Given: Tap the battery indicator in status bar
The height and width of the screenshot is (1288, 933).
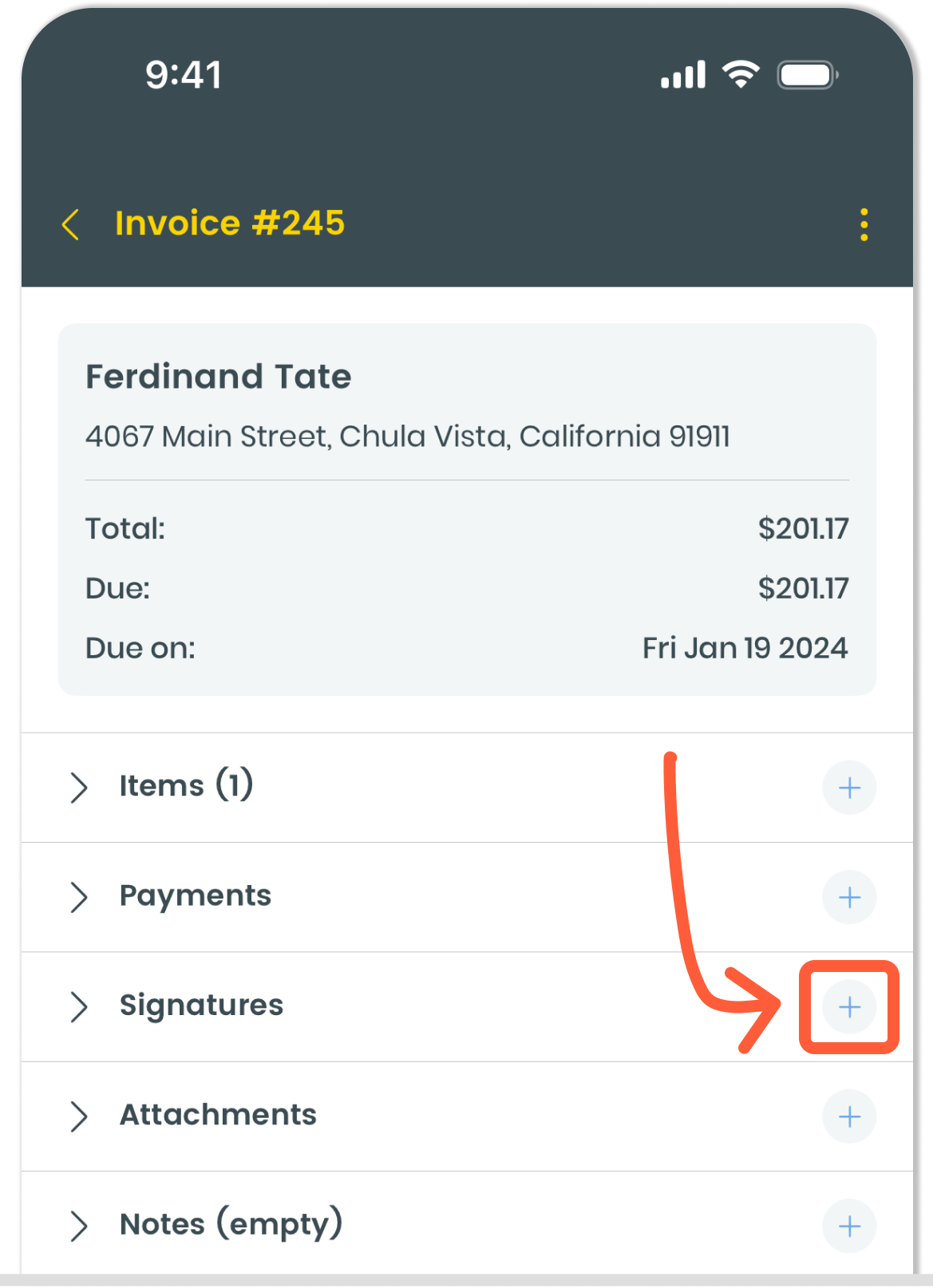Looking at the screenshot, I should click(x=807, y=76).
